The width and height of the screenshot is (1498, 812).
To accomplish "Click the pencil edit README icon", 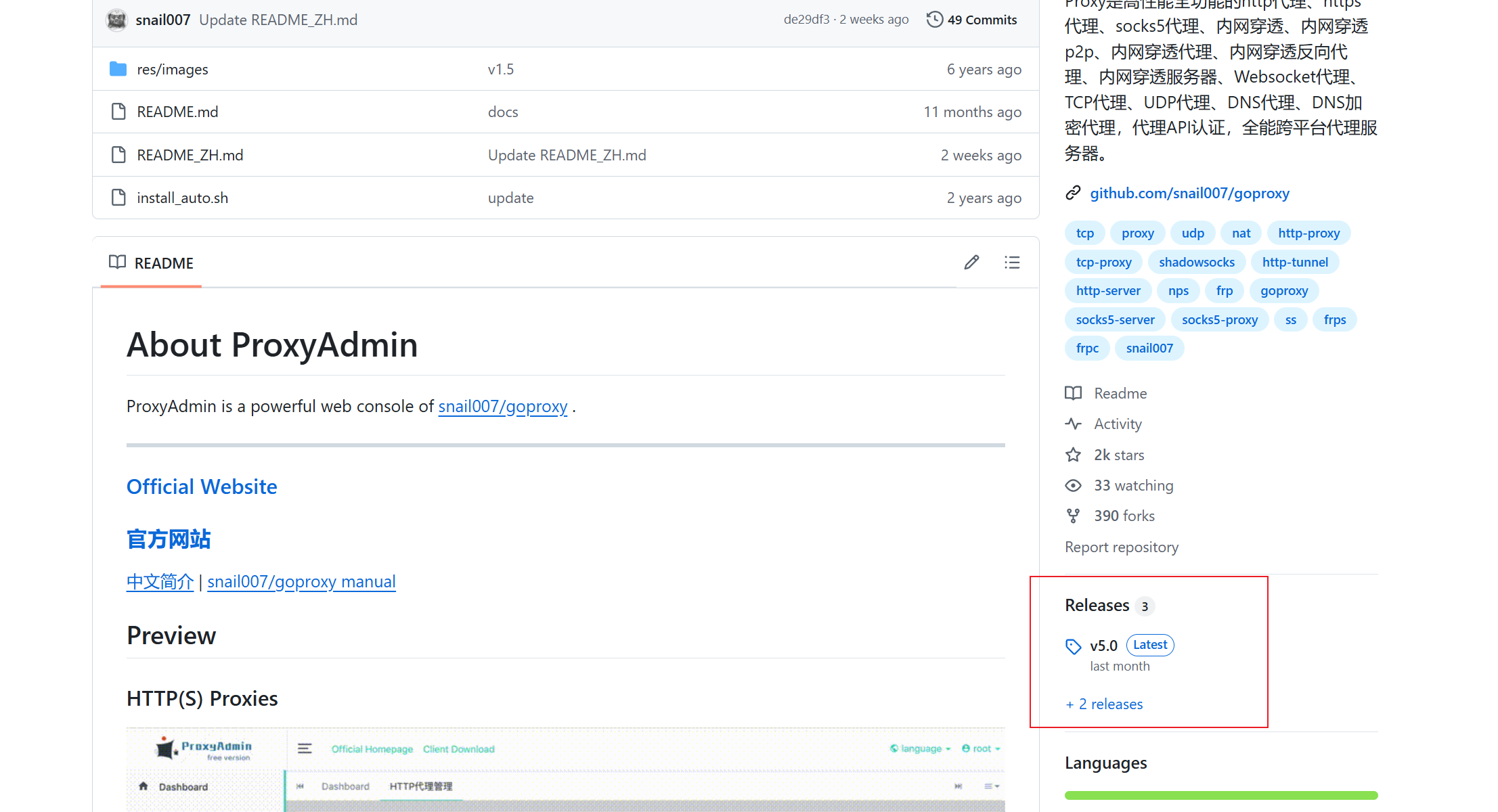I will [971, 263].
